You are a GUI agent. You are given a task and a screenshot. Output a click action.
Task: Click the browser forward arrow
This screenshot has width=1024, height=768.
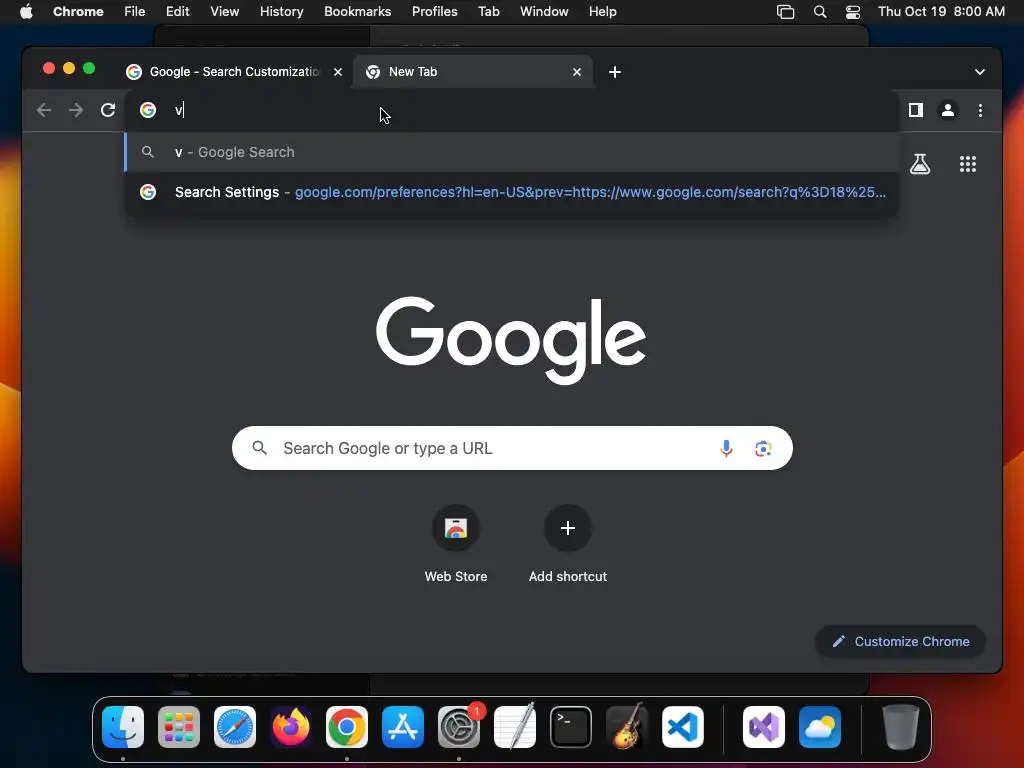point(76,110)
